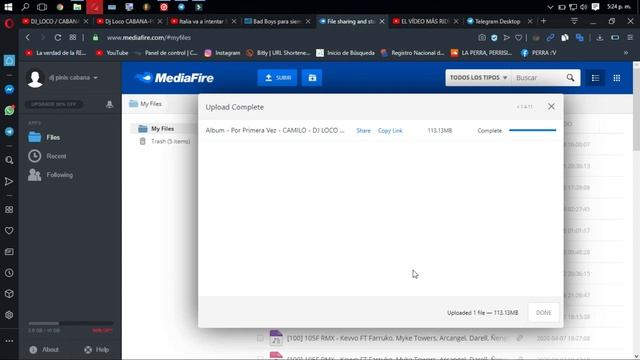Open the sidebar settings gear icon

click(x=9, y=315)
